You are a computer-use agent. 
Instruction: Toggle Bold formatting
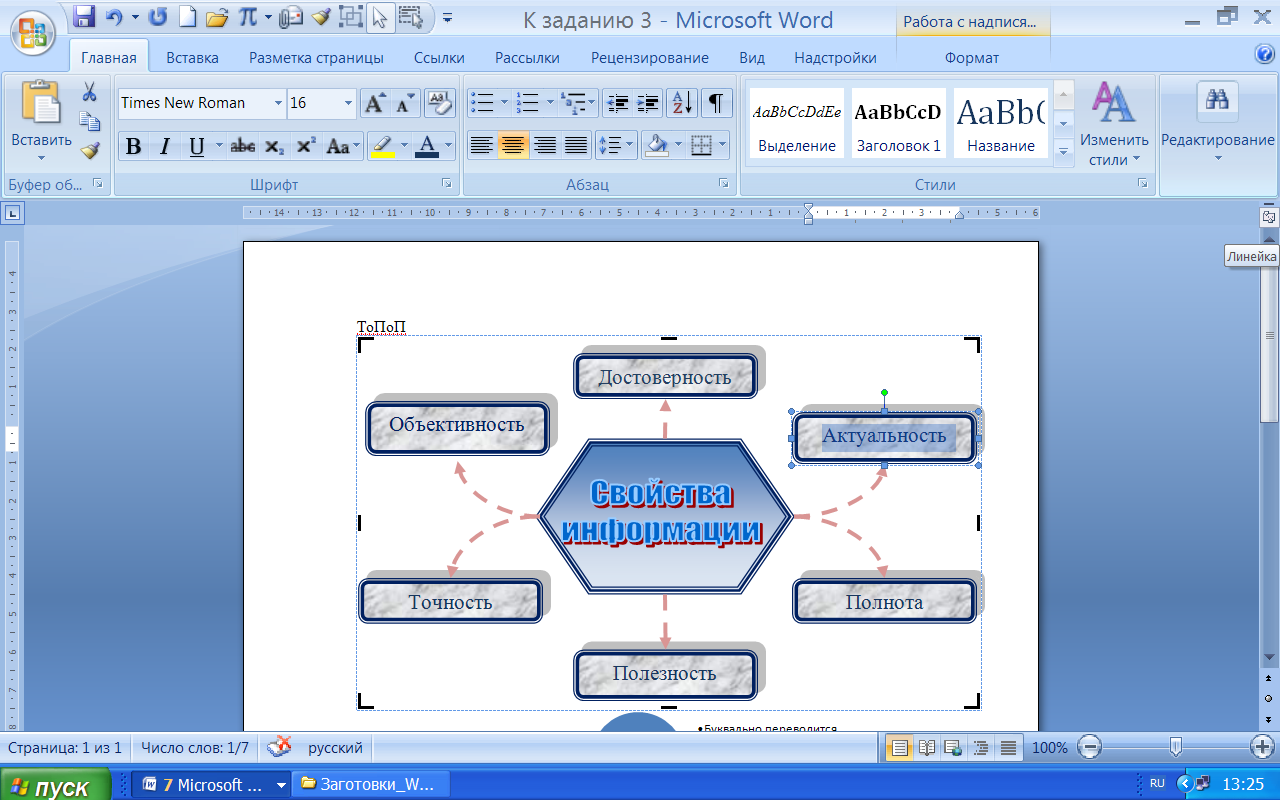point(133,147)
